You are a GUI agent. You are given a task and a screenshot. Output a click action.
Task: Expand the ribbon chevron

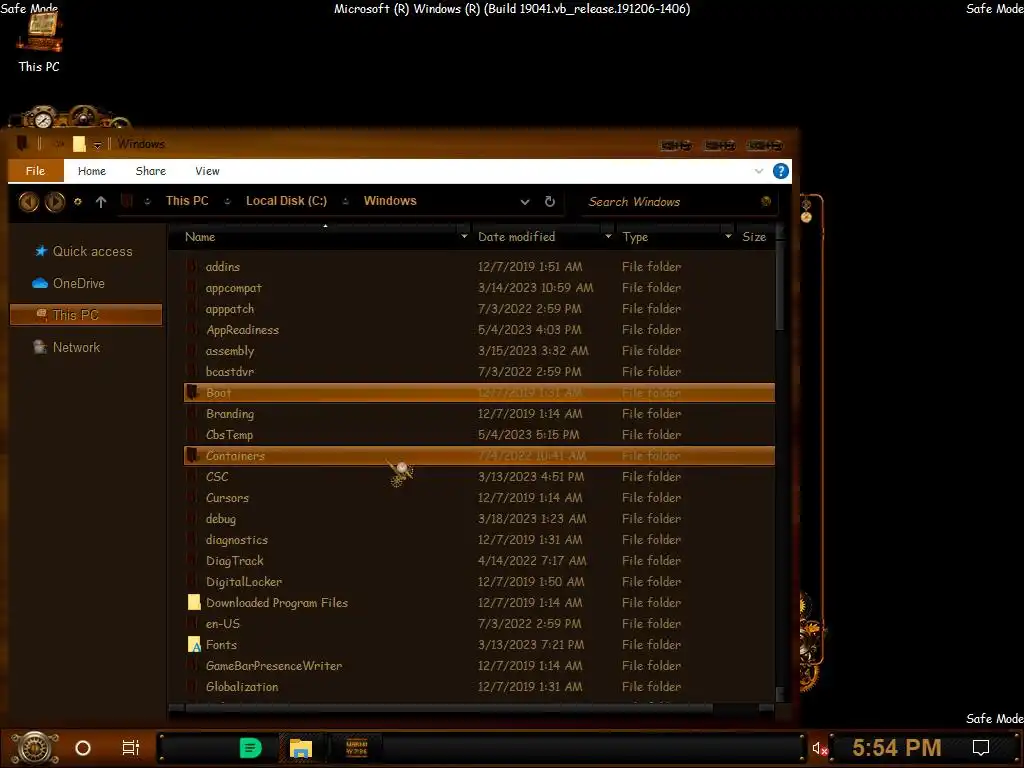click(x=759, y=171)
